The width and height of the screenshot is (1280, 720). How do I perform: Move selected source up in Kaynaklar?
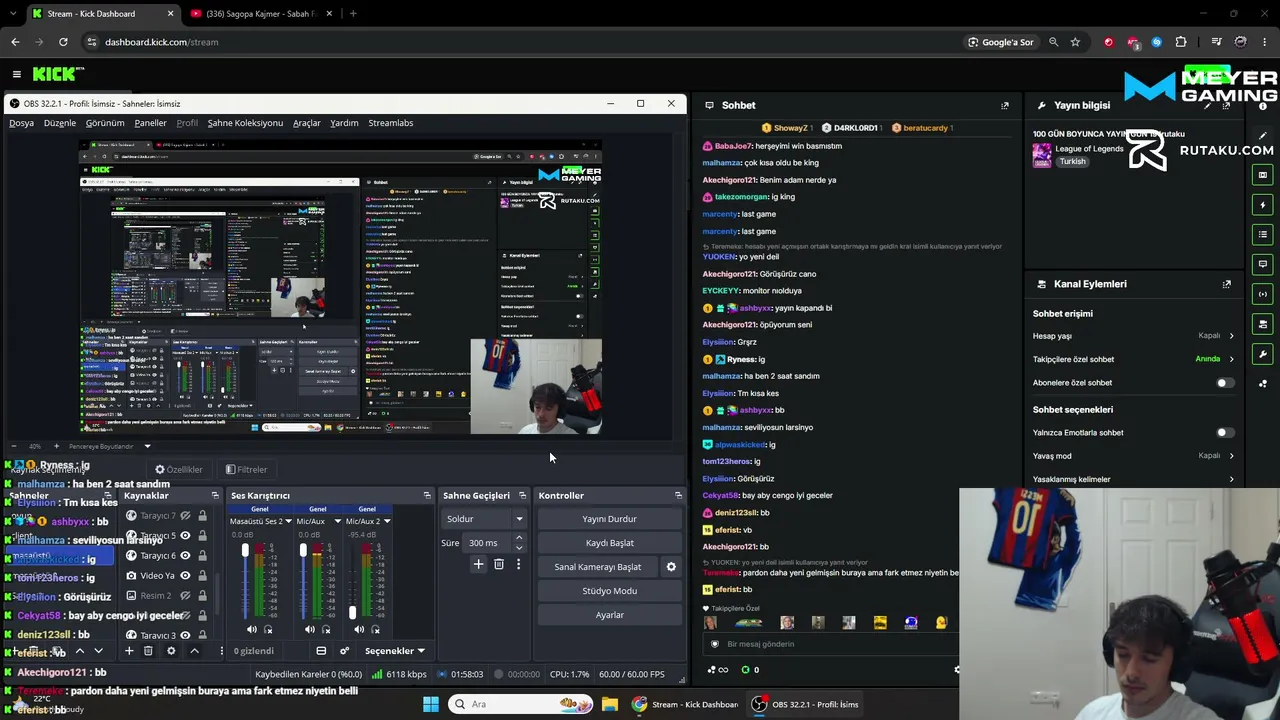pos(194,651)
